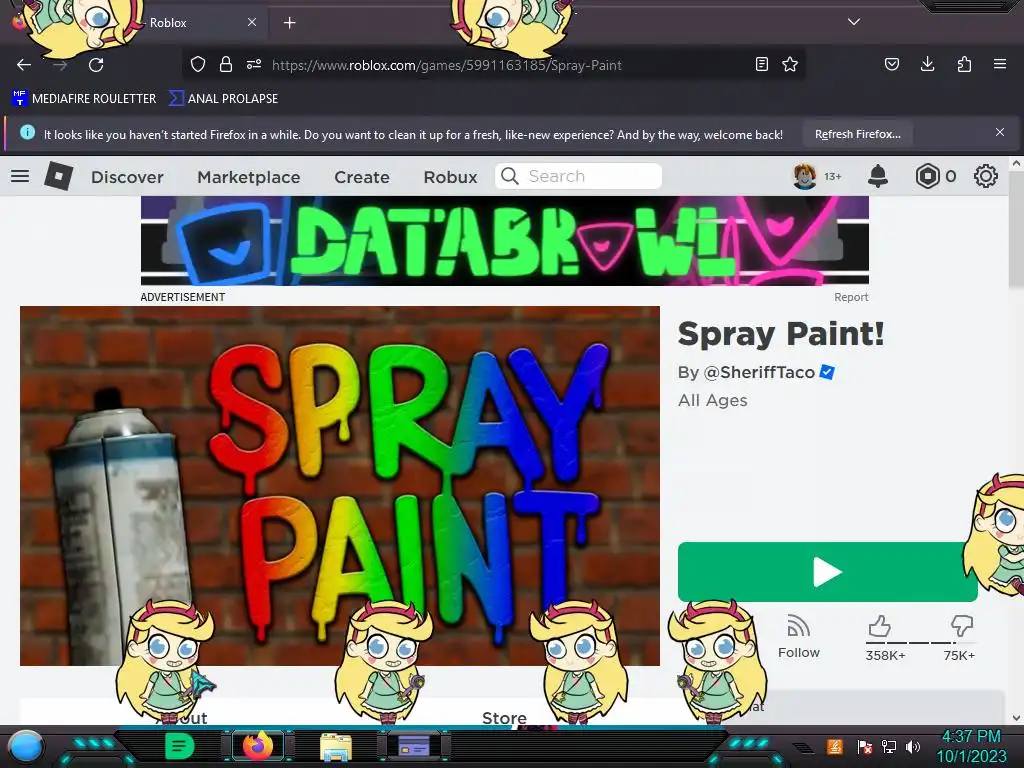Like the game with thumbs up

coord(880,626)
